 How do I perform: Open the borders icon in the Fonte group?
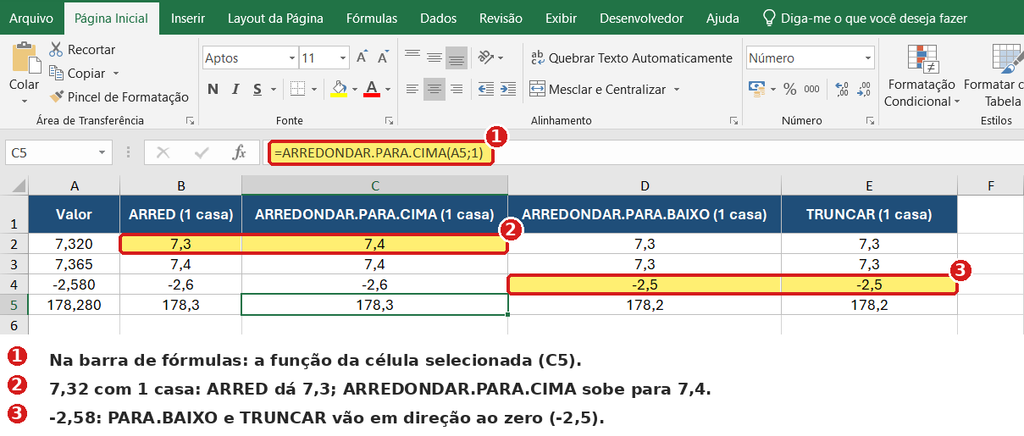(297, 89)
